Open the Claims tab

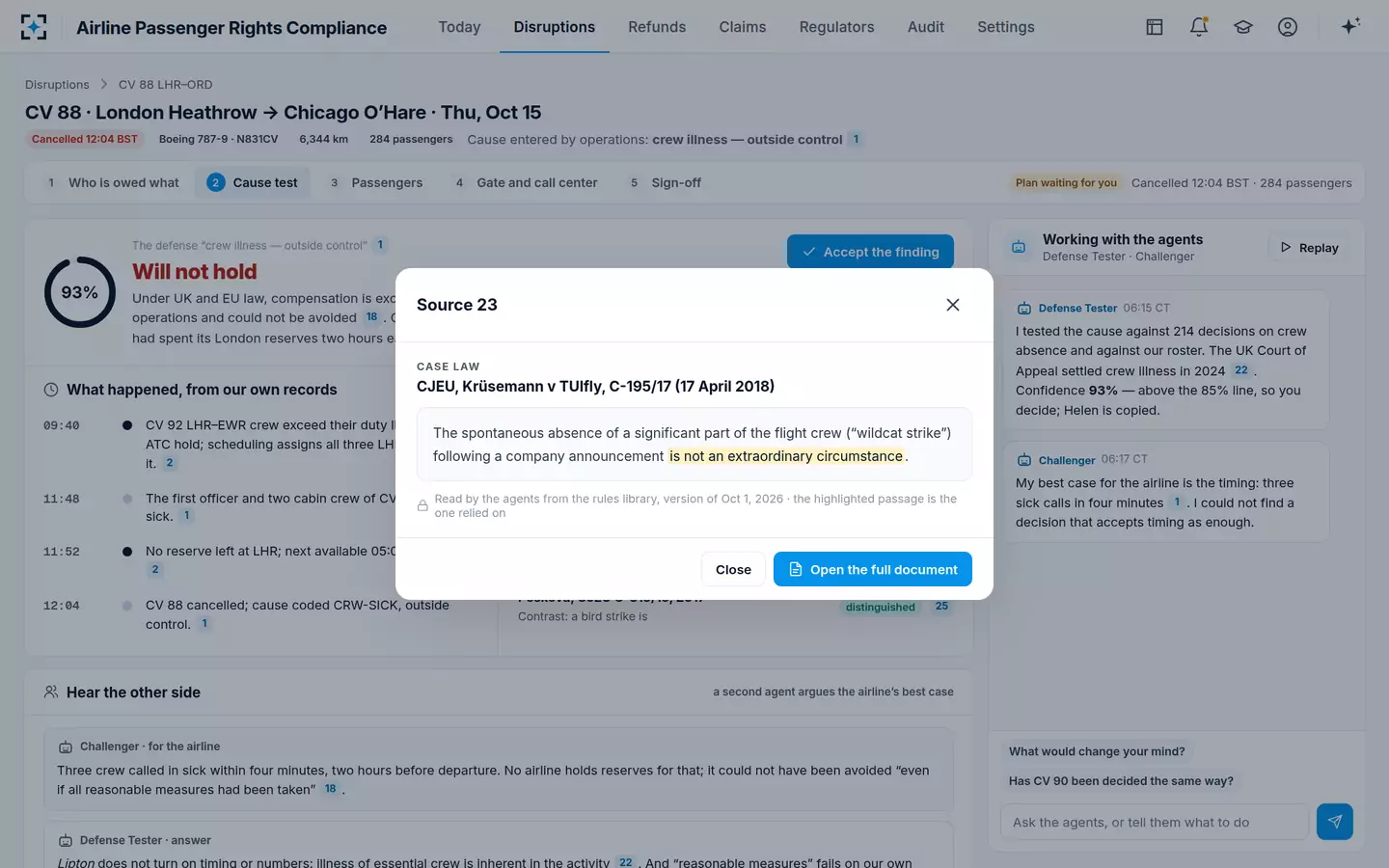click(x=743, y=27)
